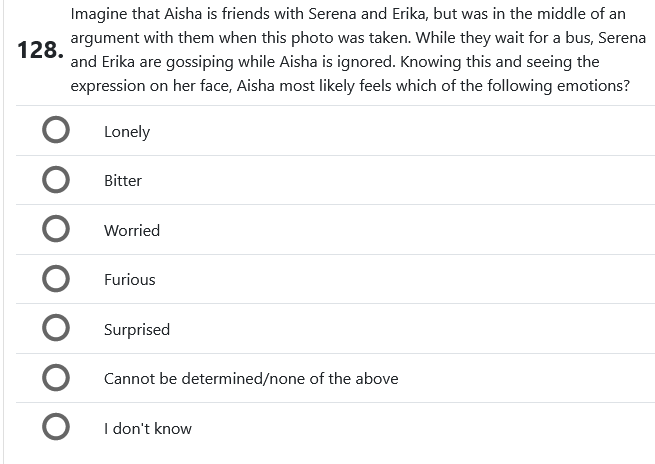
Task: Click the Surprised answer label text
Action: (137, 329)
